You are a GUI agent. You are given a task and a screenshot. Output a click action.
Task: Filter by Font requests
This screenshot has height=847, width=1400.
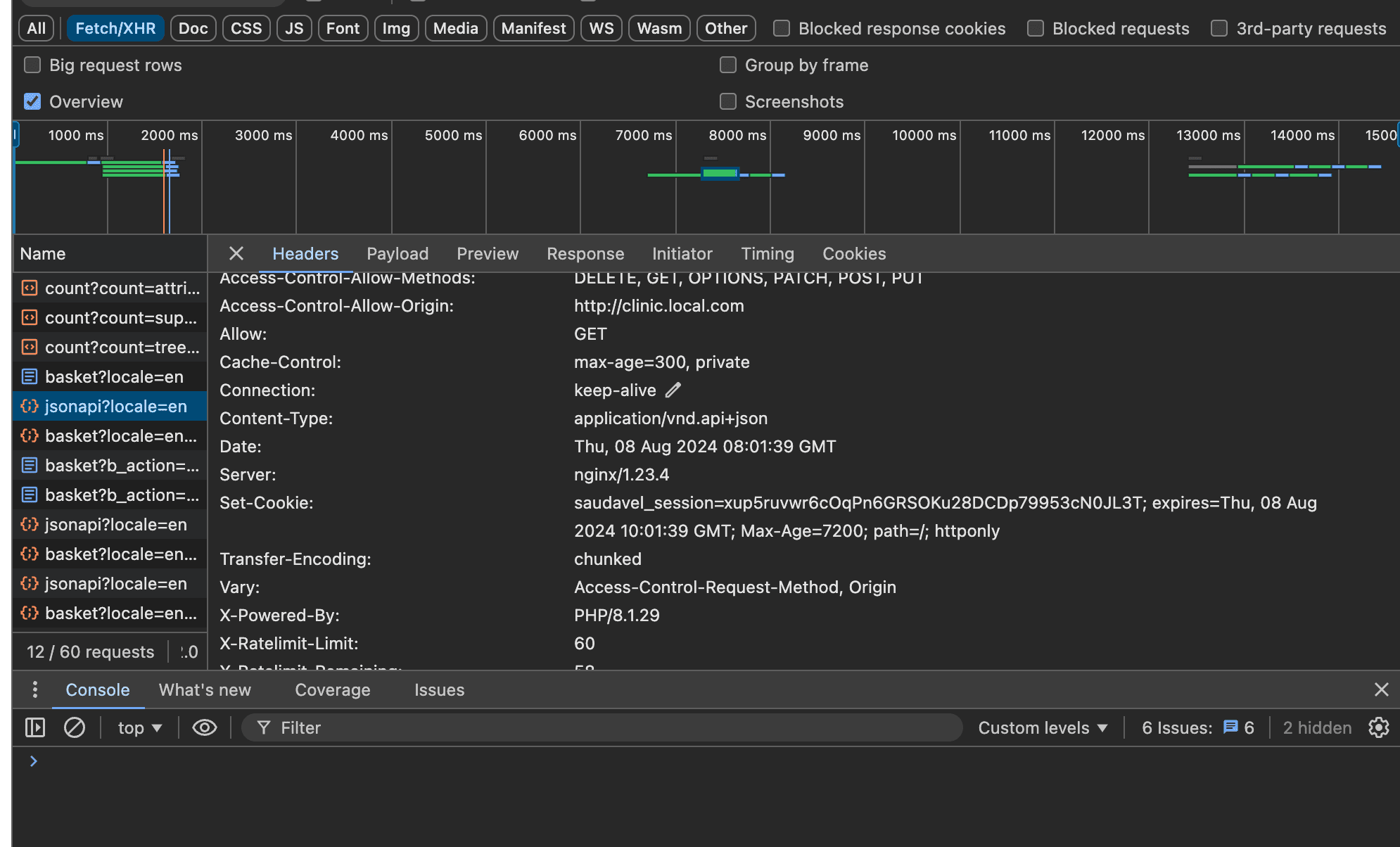343,28
